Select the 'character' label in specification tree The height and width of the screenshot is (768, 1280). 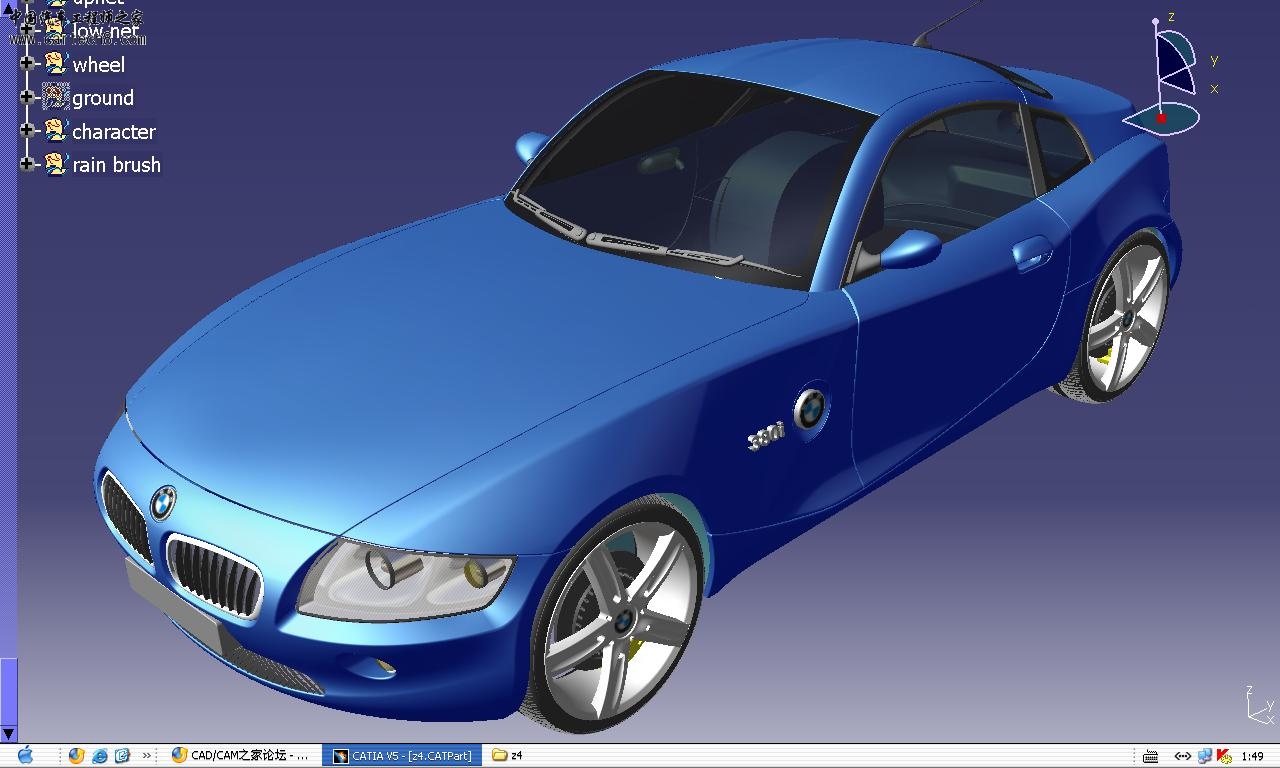tap(114, 132)
